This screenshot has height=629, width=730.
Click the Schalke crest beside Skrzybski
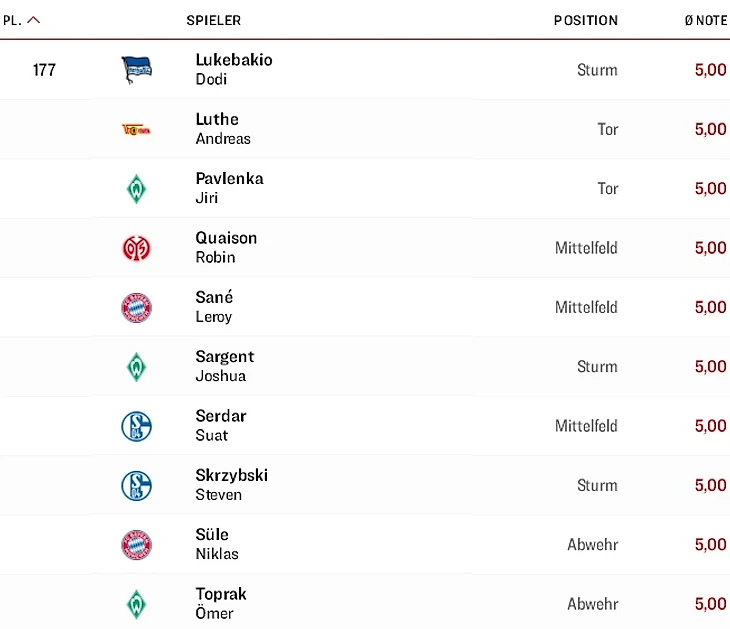pyautogui.click(x=136, y=486)
